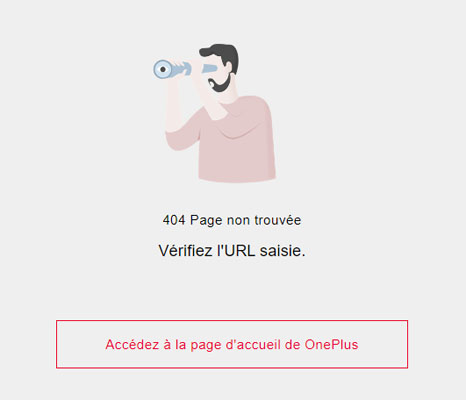Image resolution: width=466 pixels, height=400 pixels.
Task: Select the word "Vérifiez" in the message
Action: [185, 250]
